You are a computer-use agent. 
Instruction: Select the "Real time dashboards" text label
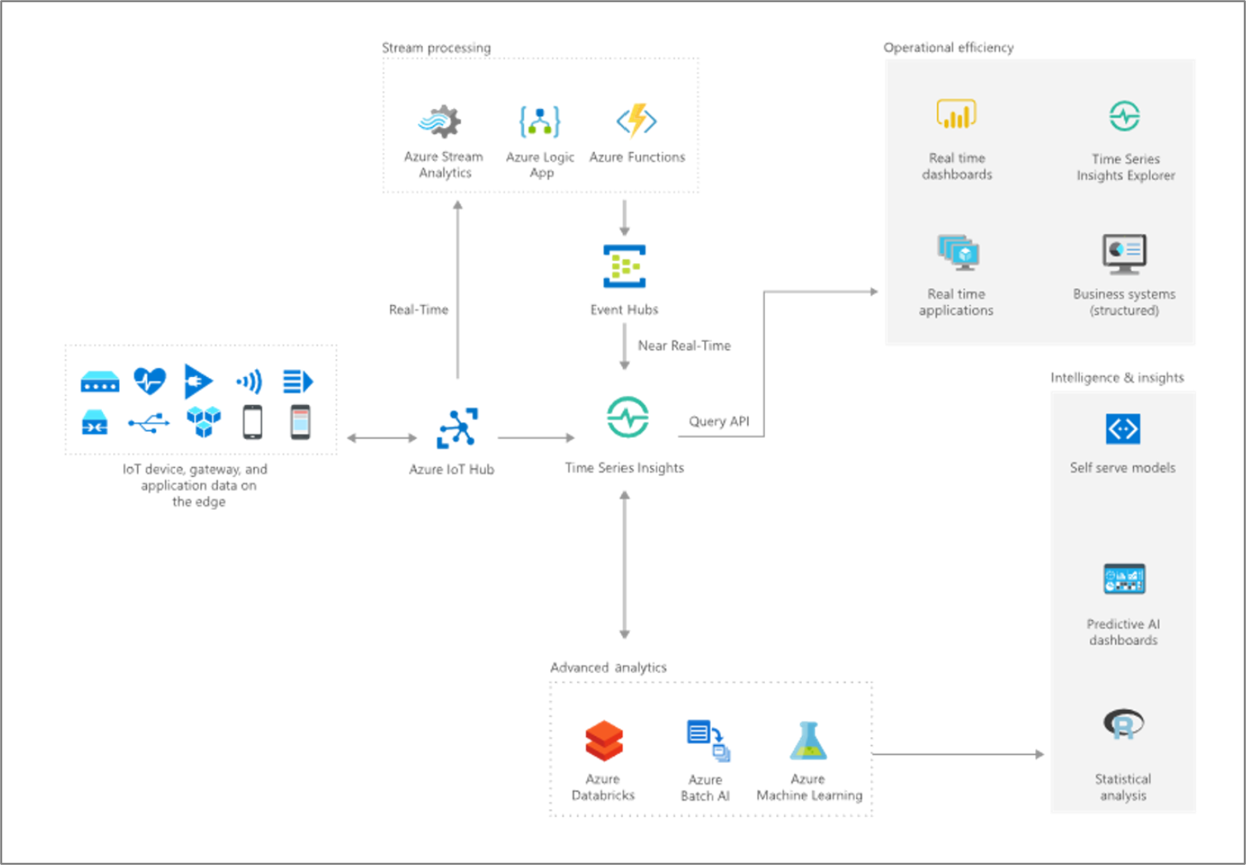click(x=957, y=166)
